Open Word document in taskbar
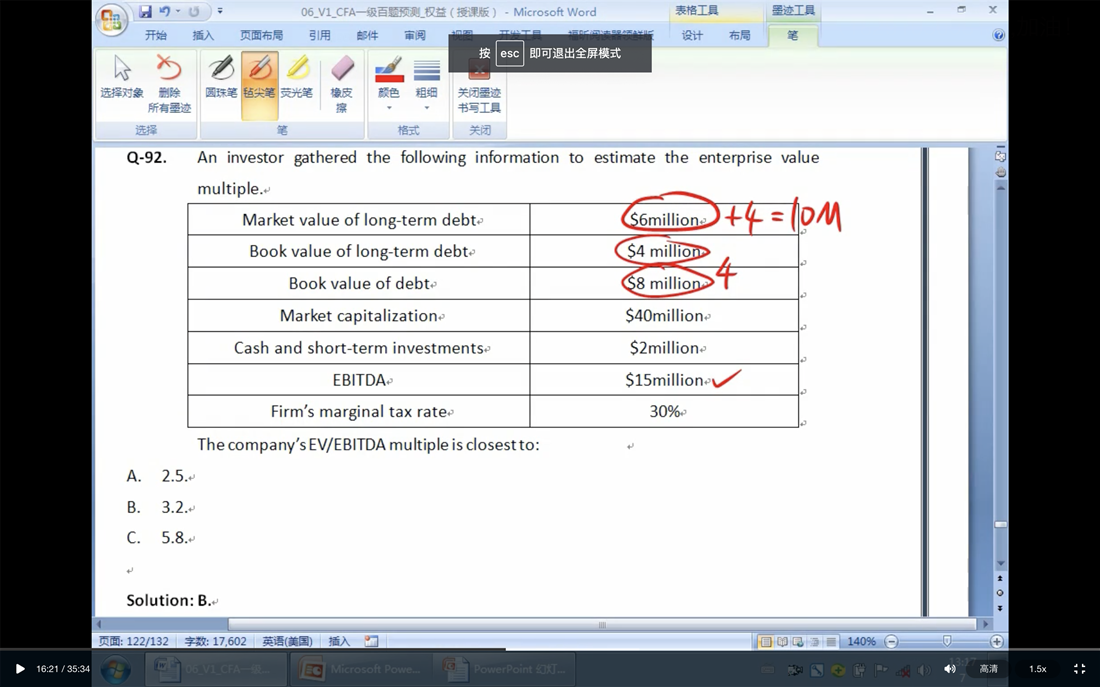Image resolution: width=1100 pixels, height=687 pixels. pyautogui.click(x=216, y=669)
